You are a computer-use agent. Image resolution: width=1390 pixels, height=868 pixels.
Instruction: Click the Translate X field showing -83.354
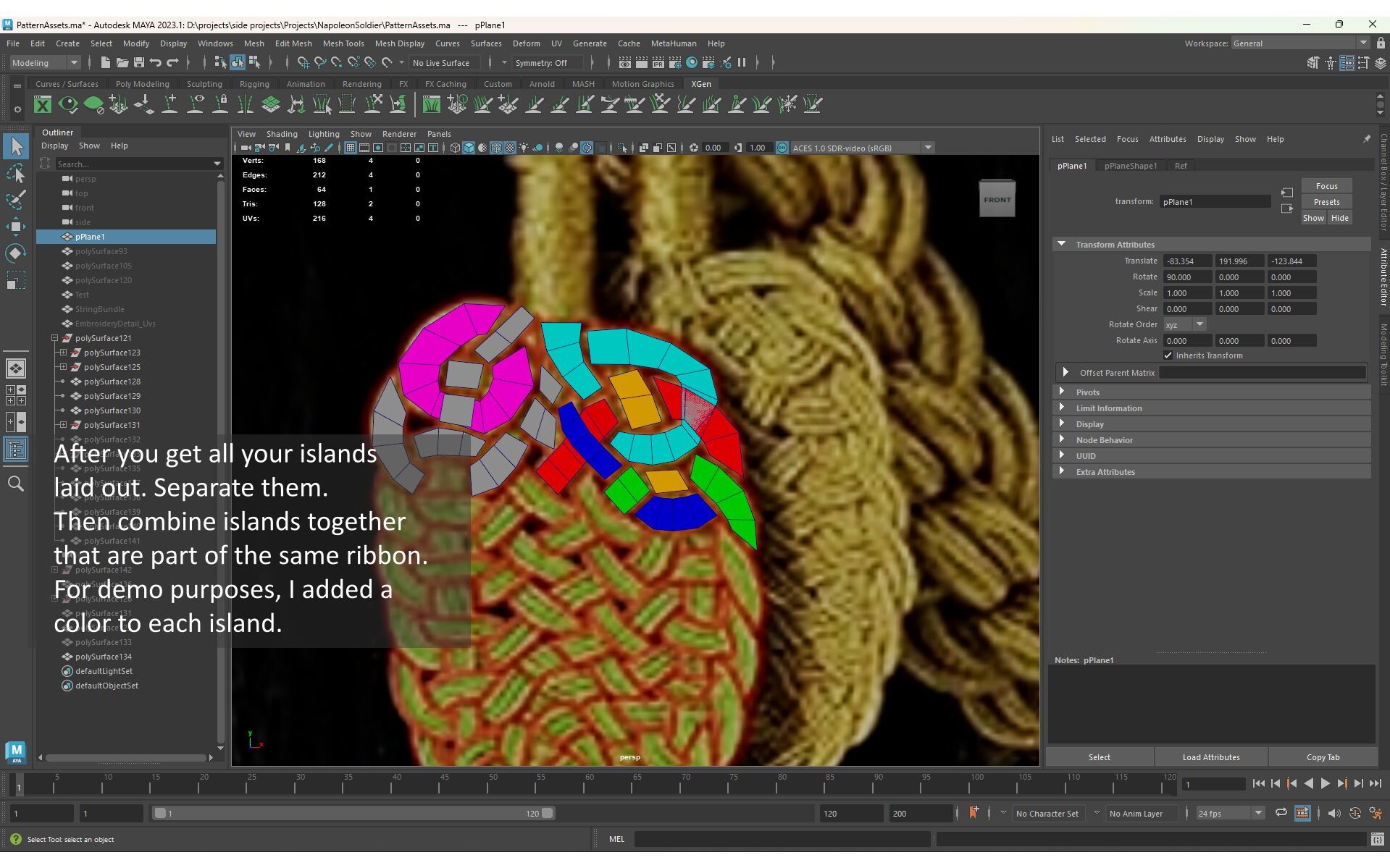click(1187, 261)
